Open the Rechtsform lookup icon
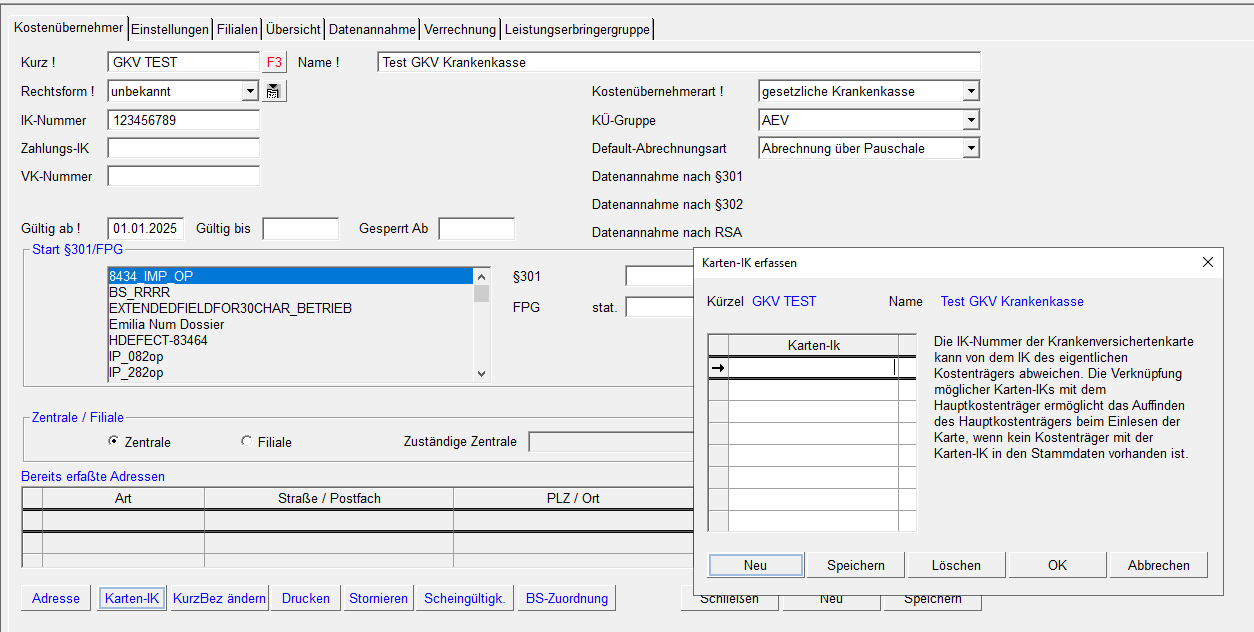The height and width of the screenshot is (632, 1254). click(274, 91)
